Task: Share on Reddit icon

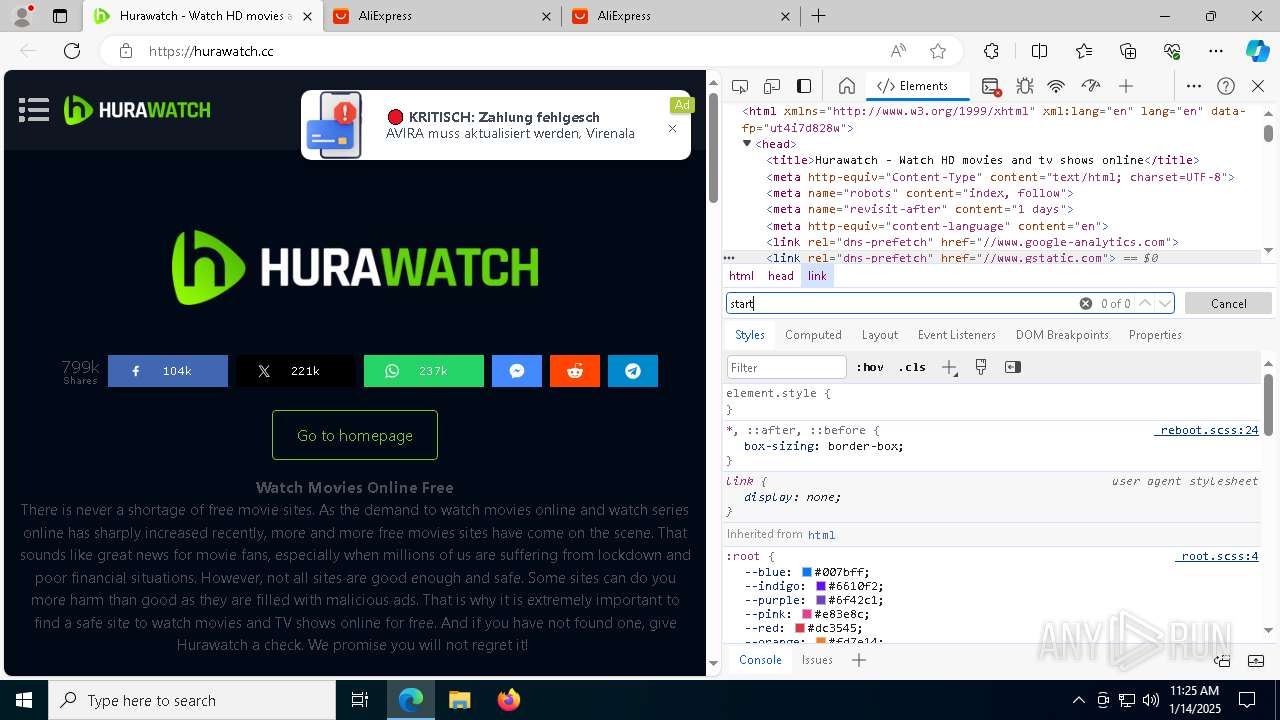Action: 575,371
